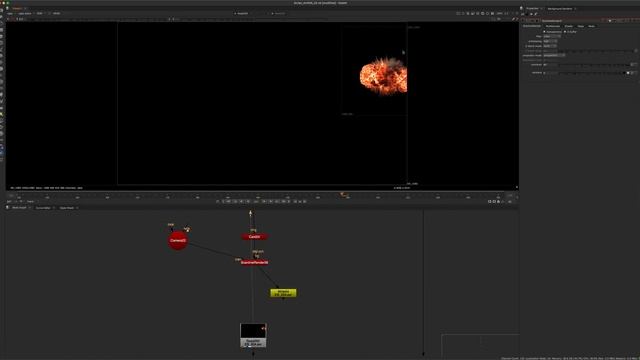Viewport: 640px width, 360px height.
Task: Open the RGB display channel dropdown
Action: [41, 13]
